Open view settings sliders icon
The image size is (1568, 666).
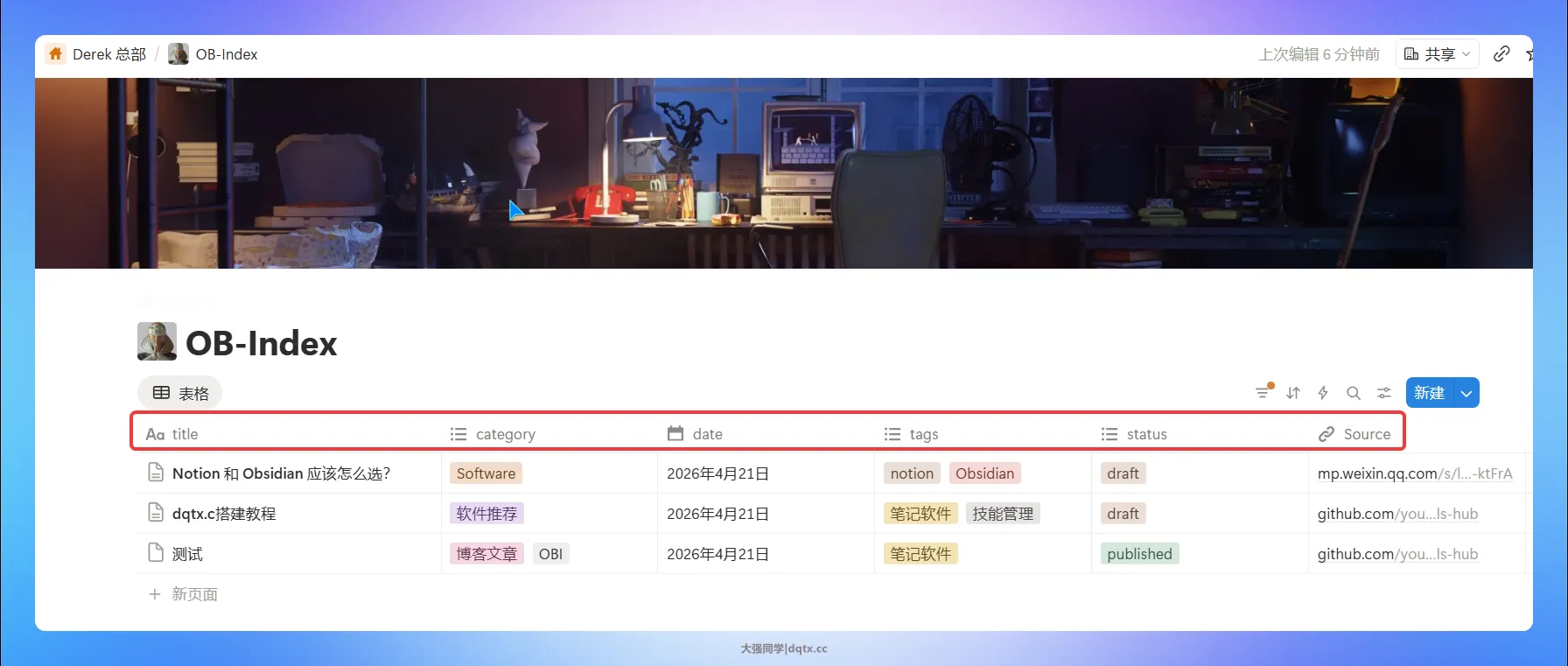click(1384, 393)
